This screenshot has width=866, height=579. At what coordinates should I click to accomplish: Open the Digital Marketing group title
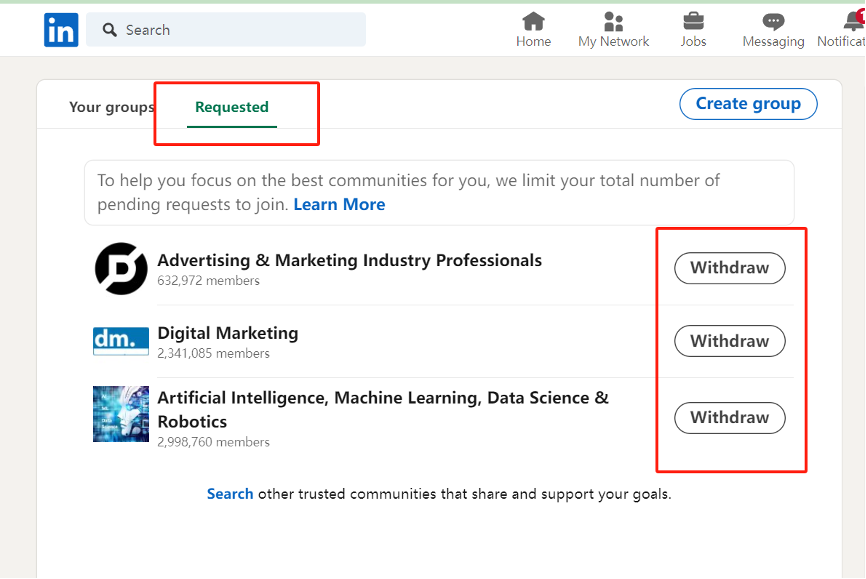click(x=228, y=333)
